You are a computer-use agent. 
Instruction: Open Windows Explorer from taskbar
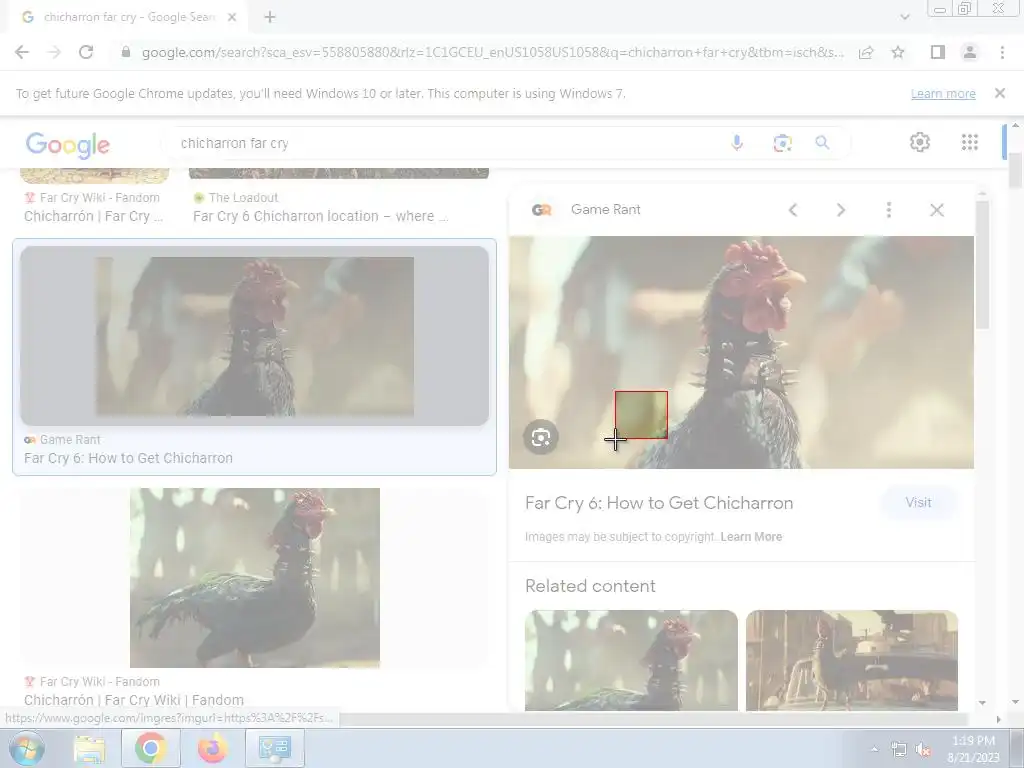(x=89, y=748)
